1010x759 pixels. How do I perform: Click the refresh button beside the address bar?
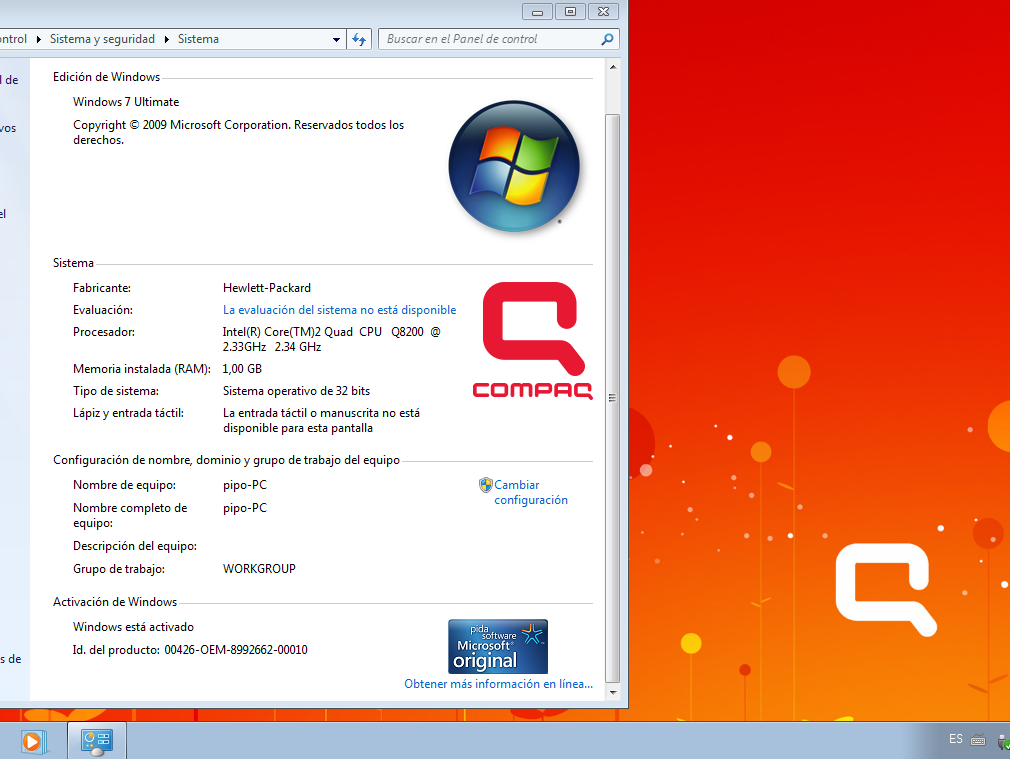[x=359, y=39]
